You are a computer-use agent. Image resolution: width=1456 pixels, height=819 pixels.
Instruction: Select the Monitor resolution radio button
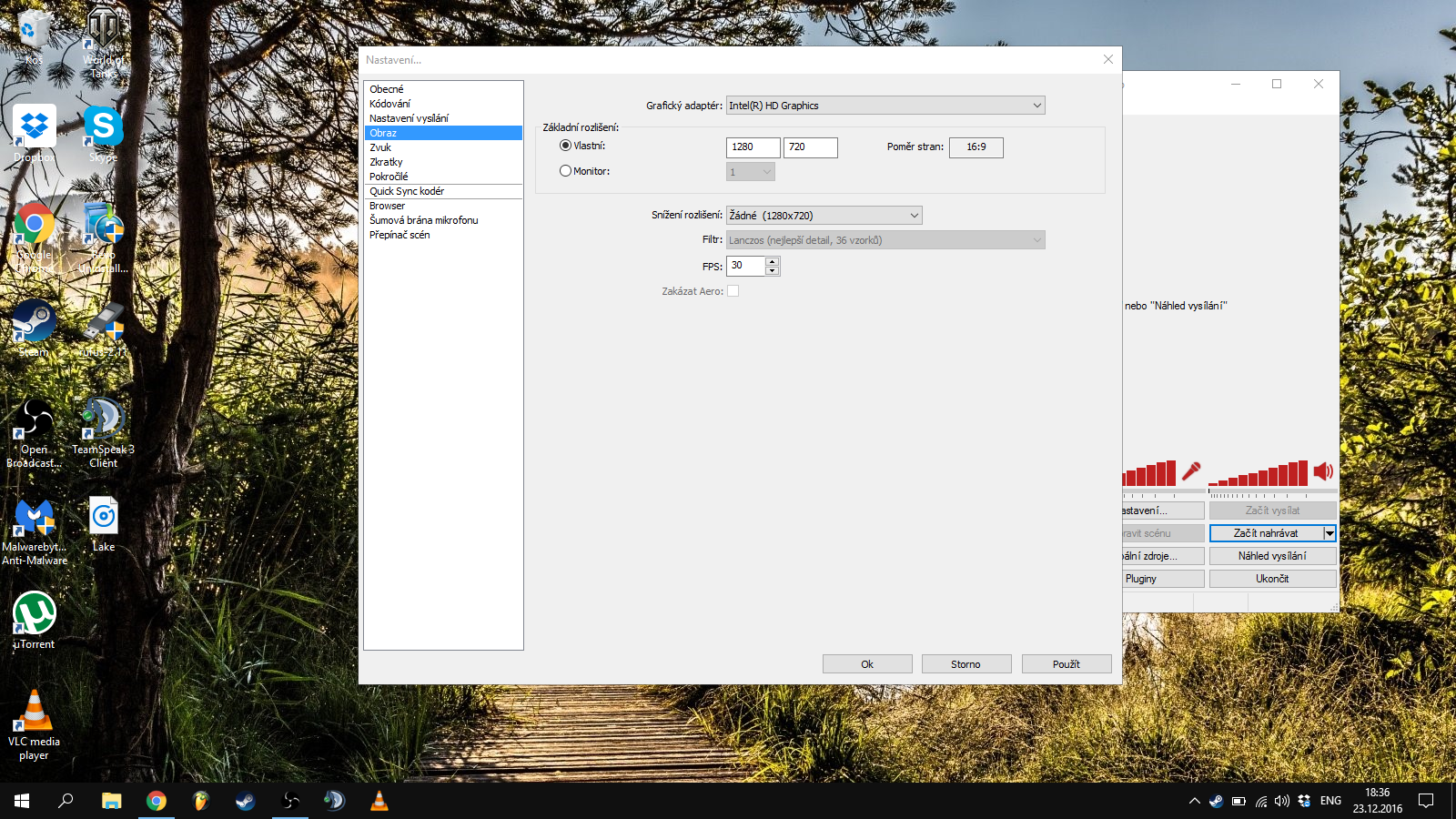565,171
